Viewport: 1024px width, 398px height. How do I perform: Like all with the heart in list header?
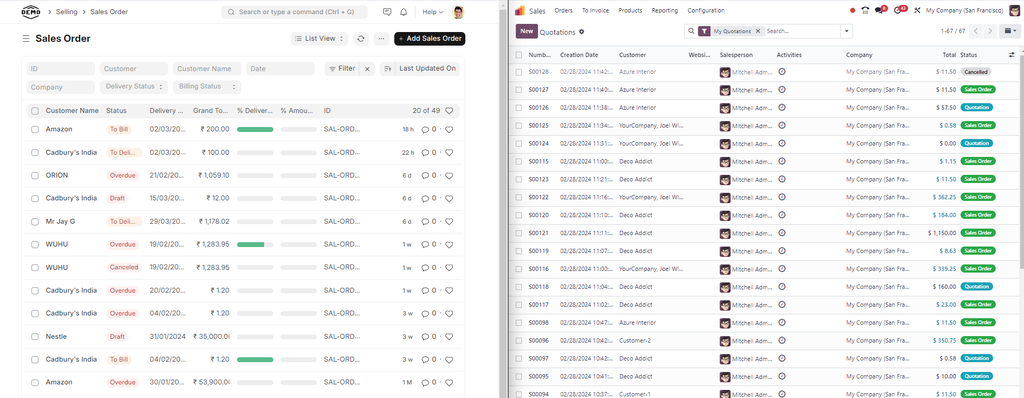(x=449, y=110)
